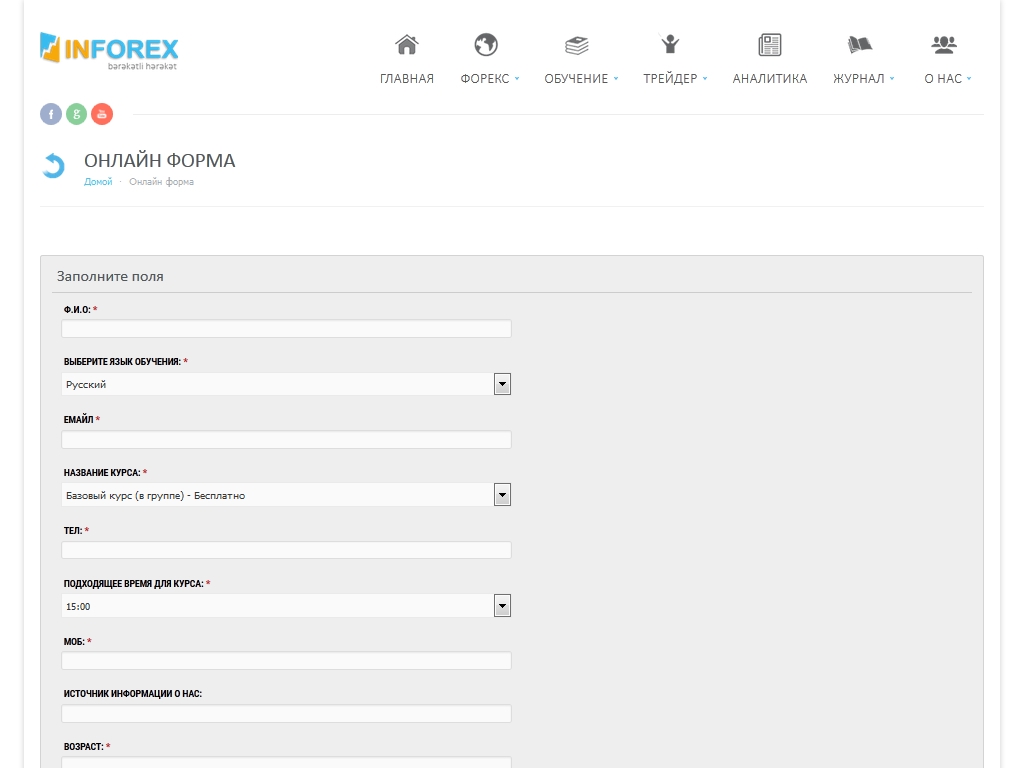
Task: Click the globe icon above ФОРЕКС
Action: [x=486, y=45]
